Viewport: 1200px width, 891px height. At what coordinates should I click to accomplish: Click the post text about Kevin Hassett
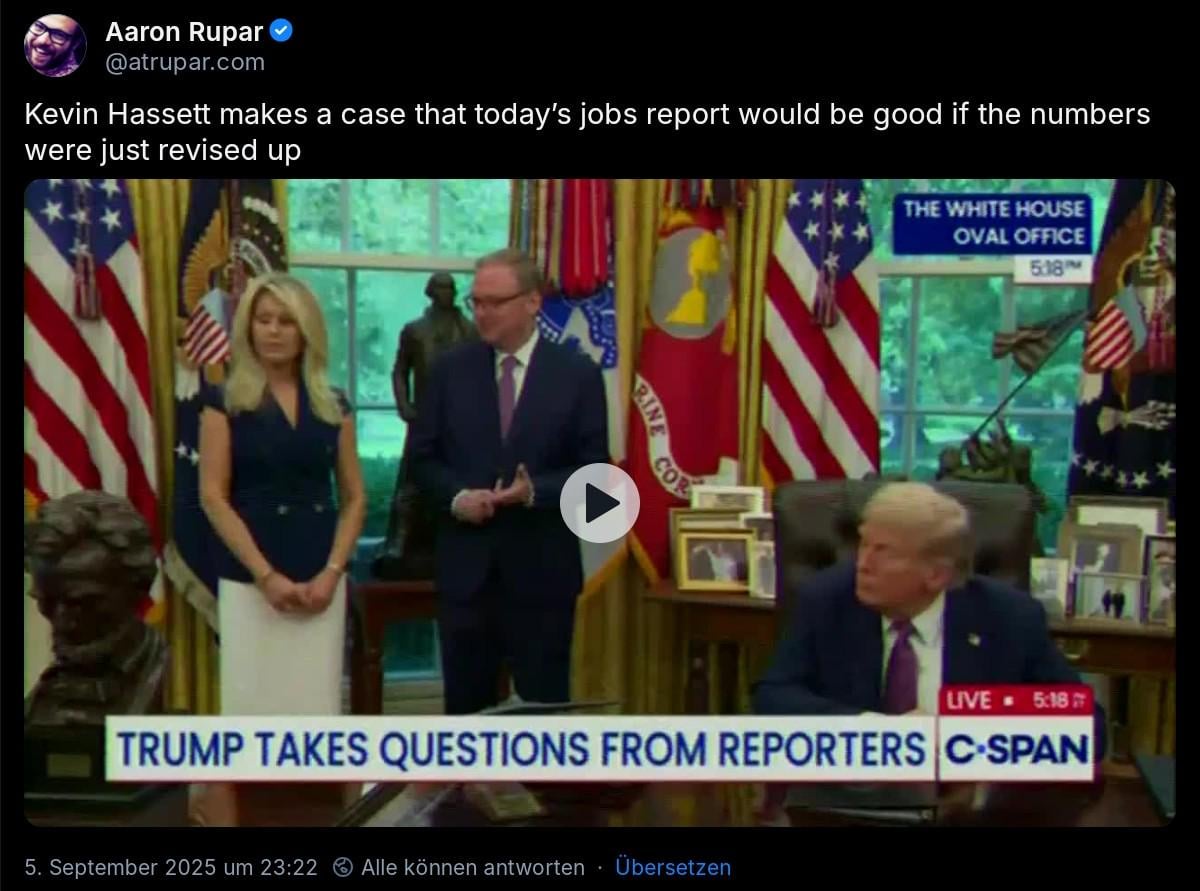587,132
